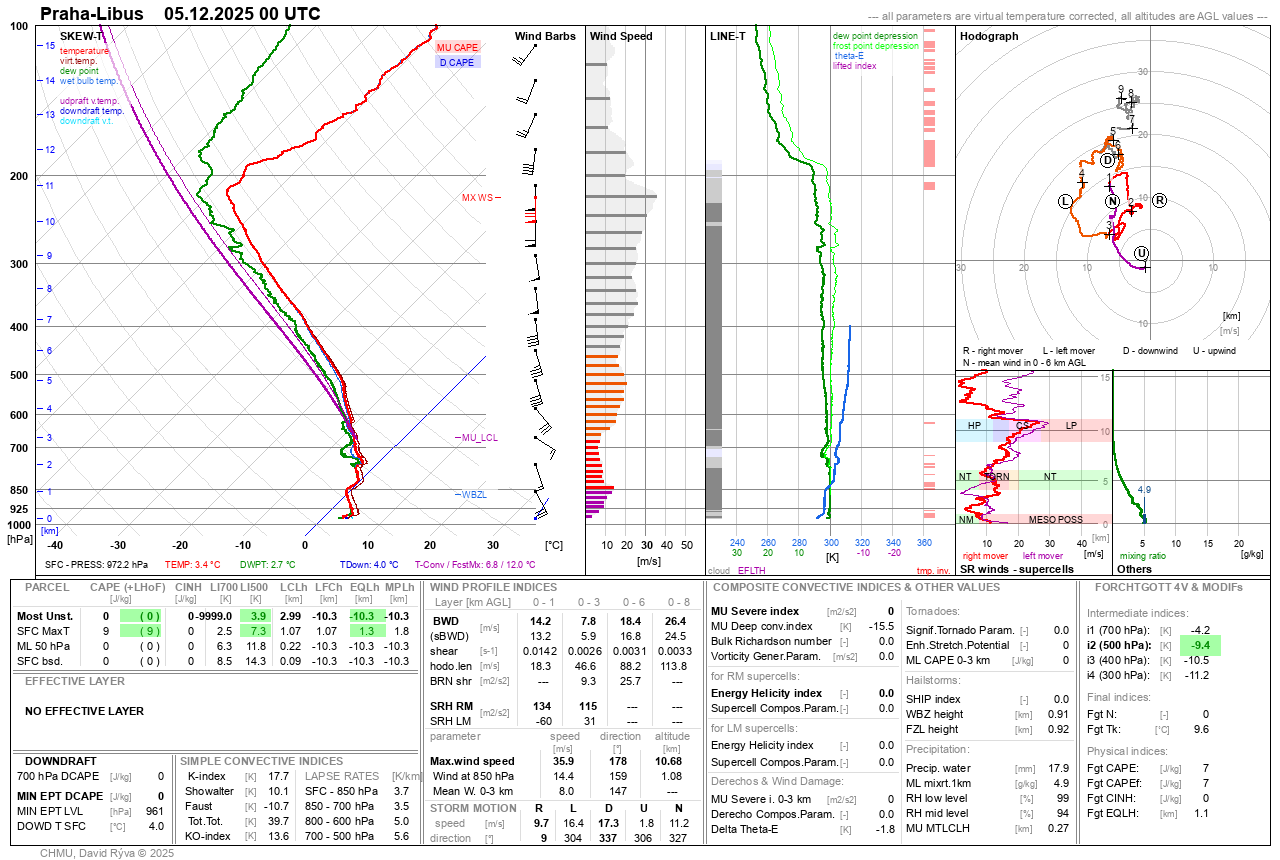Click the CHMU David Rýva copyright text

107,853
